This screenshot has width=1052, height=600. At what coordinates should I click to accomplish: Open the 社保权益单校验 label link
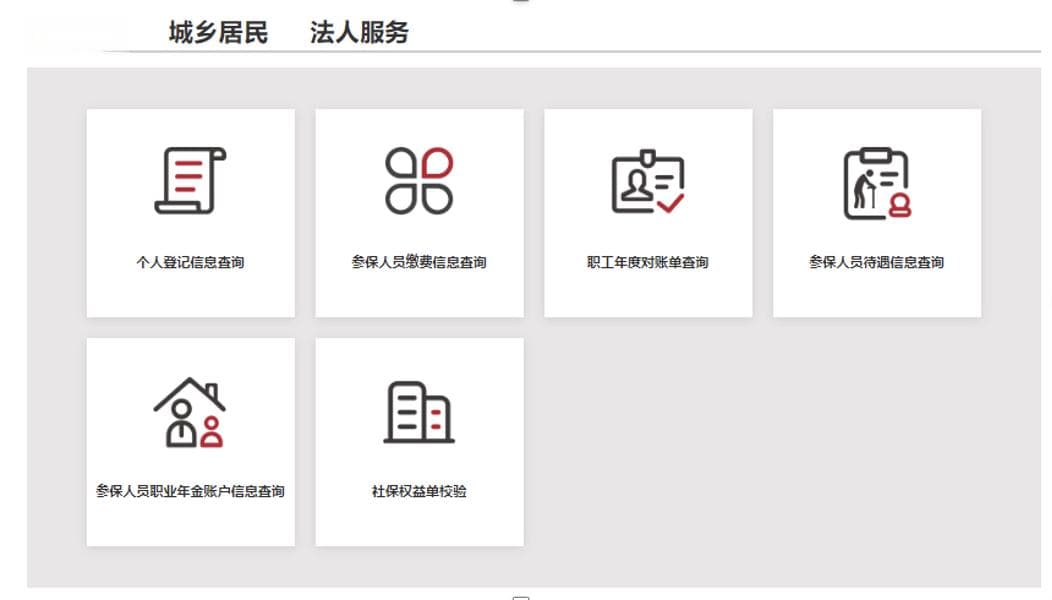pos(419,491)
